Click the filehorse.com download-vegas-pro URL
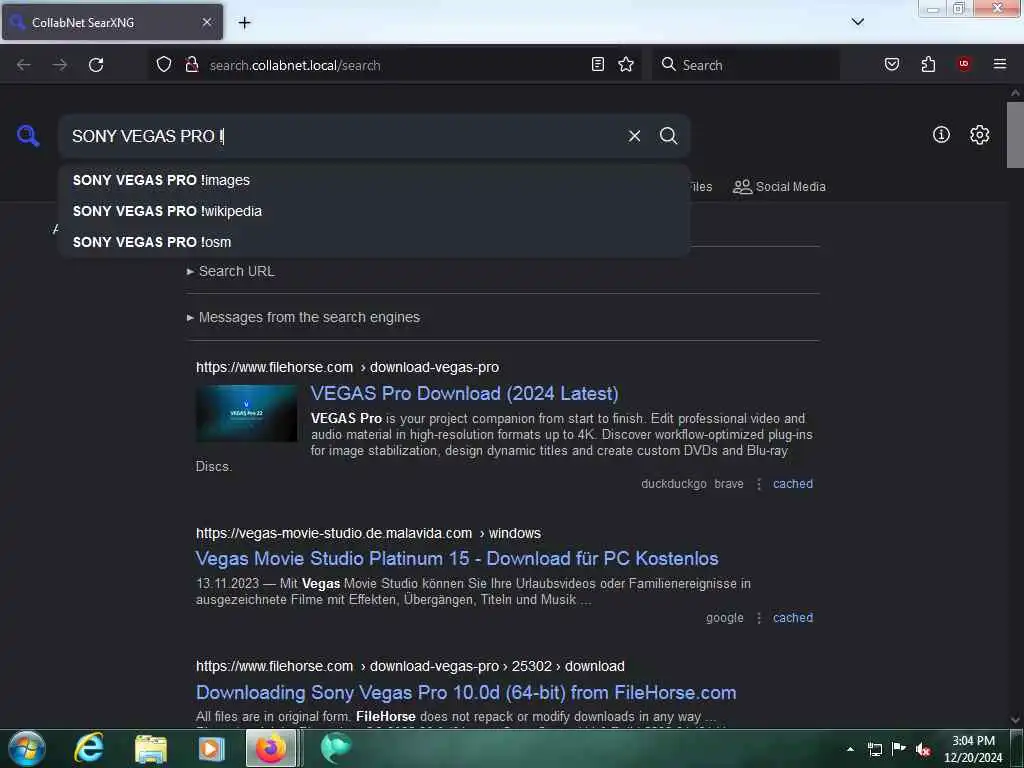This screenshot has width=1024, height=768. (347, 367)
